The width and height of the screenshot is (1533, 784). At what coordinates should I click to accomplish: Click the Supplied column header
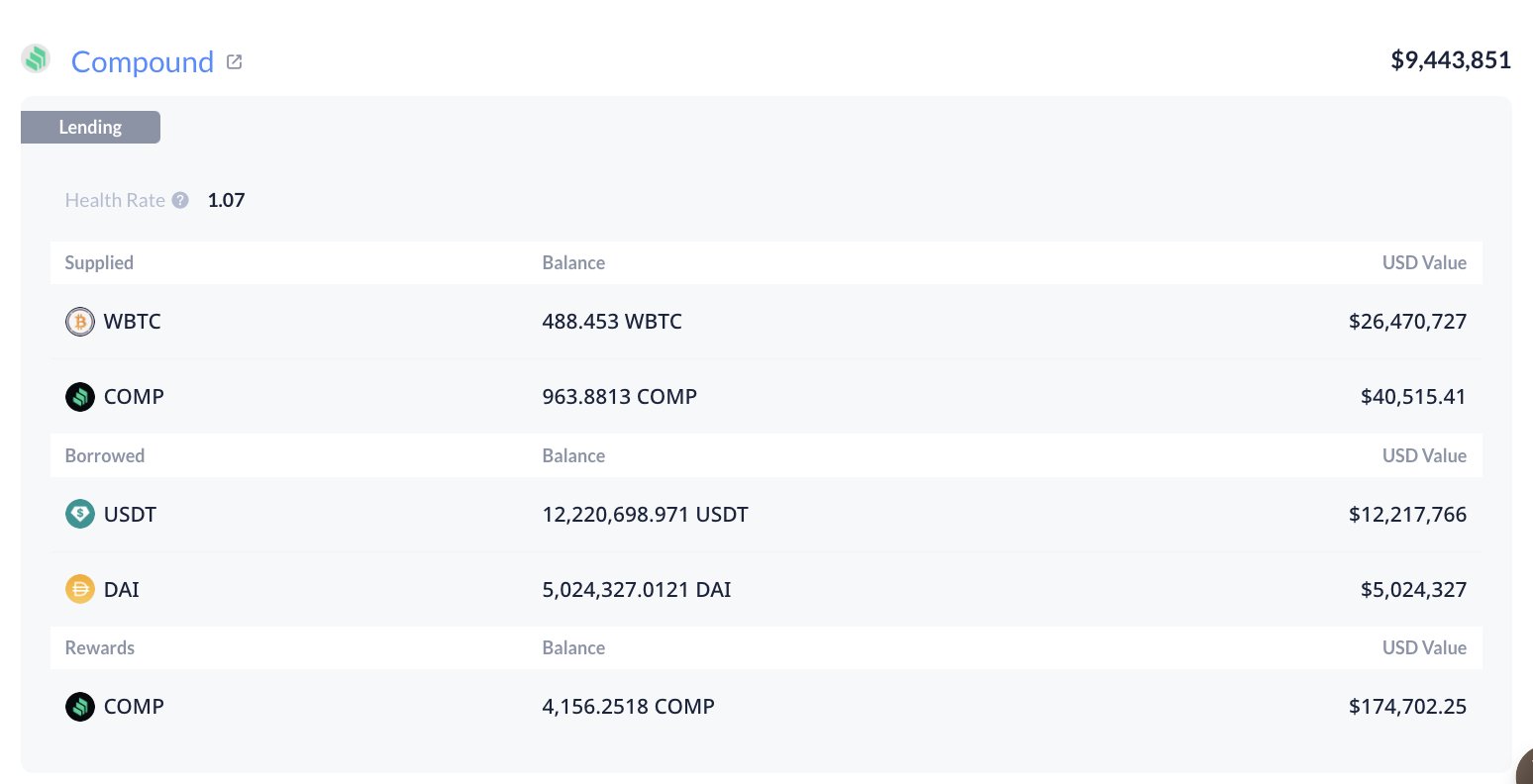tap(99, 262)
